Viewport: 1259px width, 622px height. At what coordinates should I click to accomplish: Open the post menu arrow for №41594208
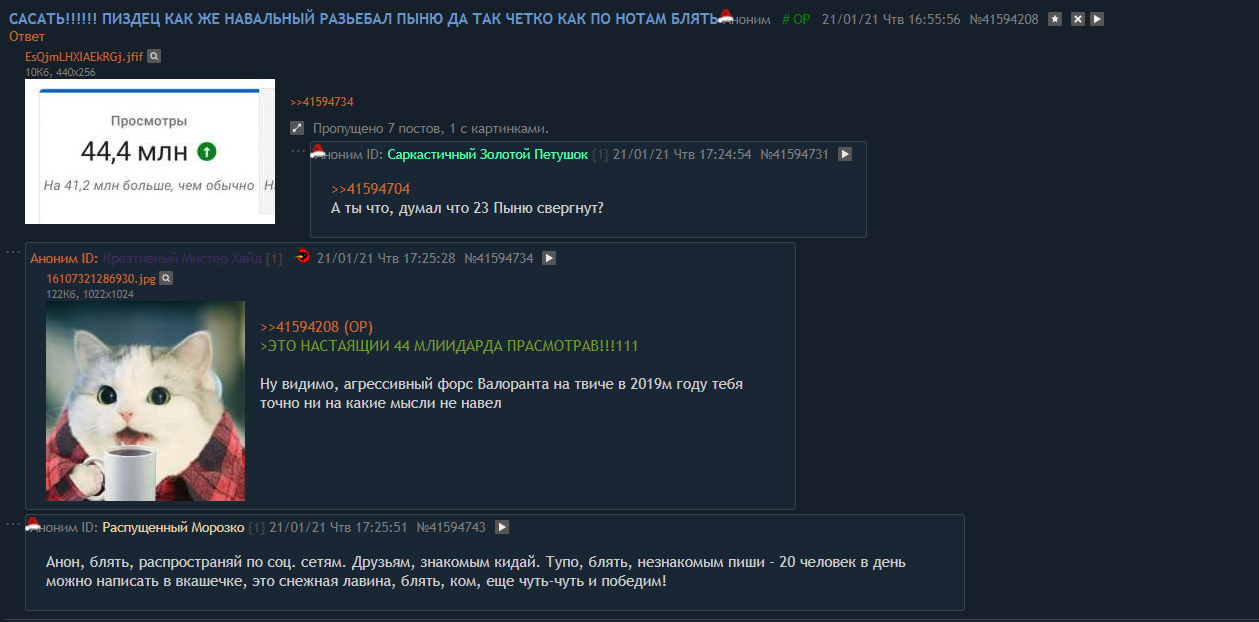(1097, 19)
